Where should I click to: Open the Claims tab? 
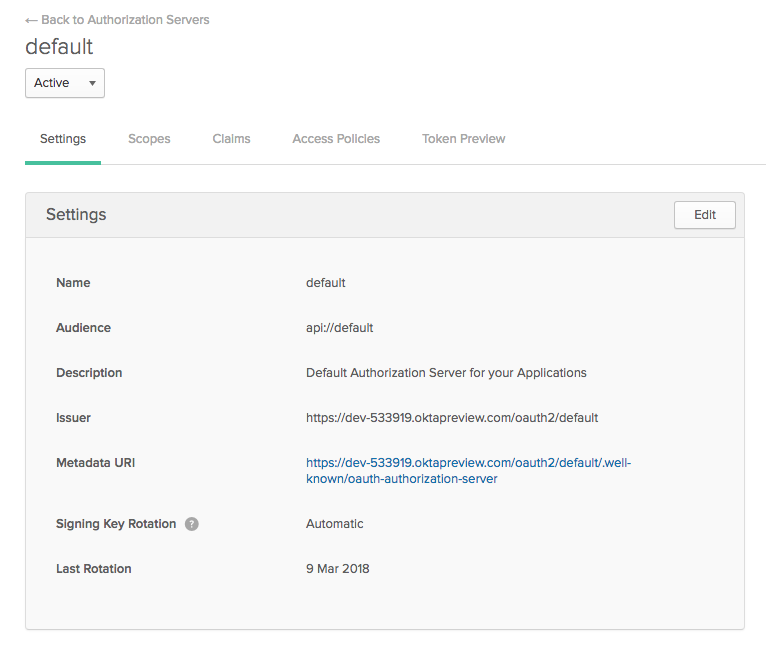[231, 139]
